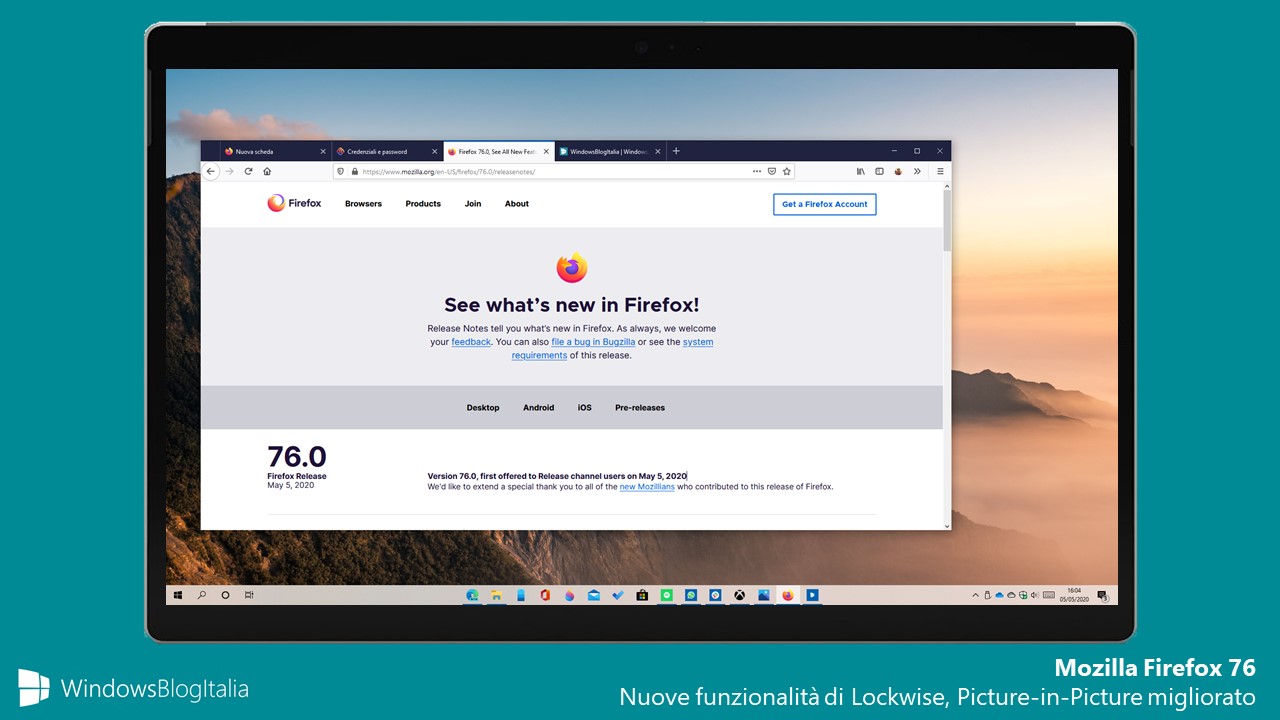Show sidebars using the sidebar icon

[x=880, y=171]
